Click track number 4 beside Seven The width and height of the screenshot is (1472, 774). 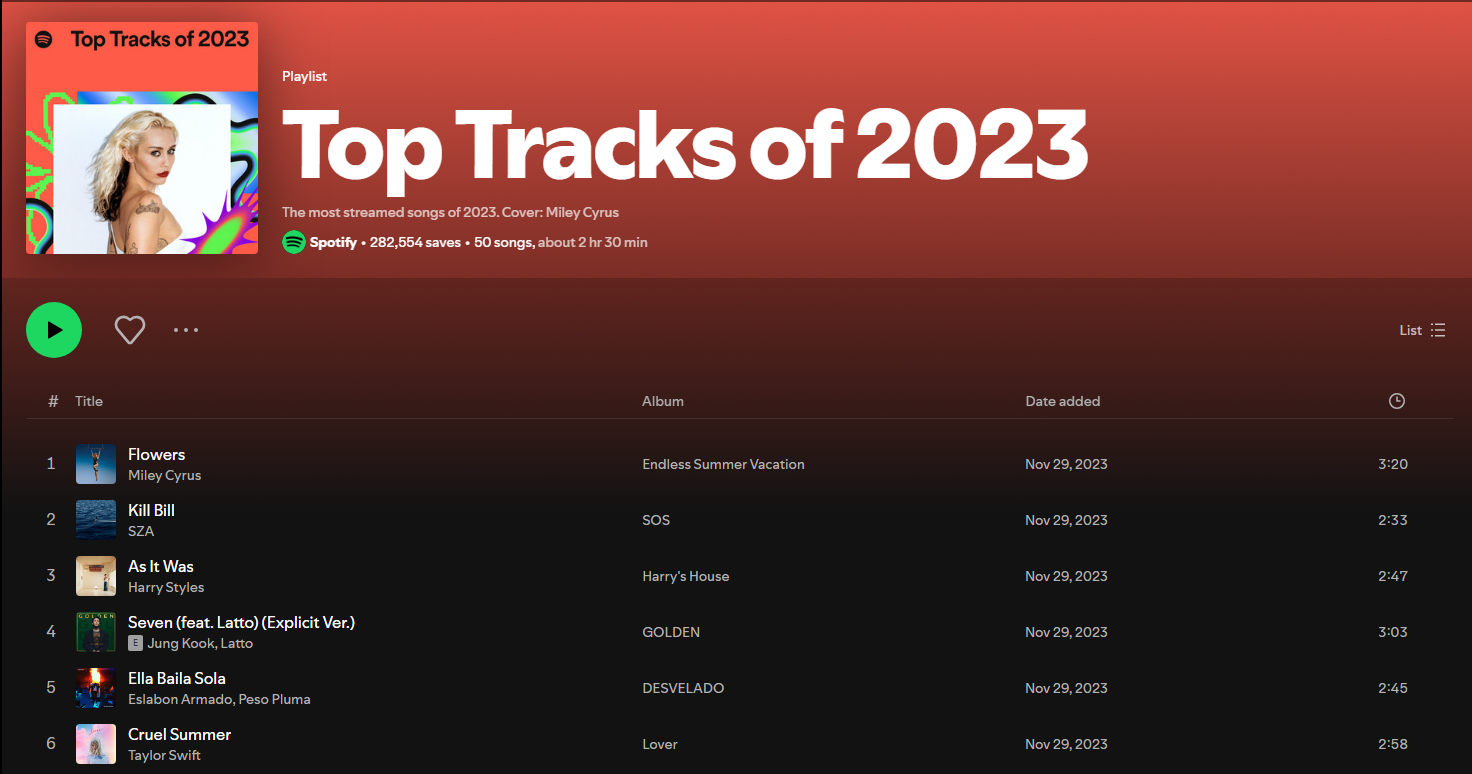pos(51,632)
